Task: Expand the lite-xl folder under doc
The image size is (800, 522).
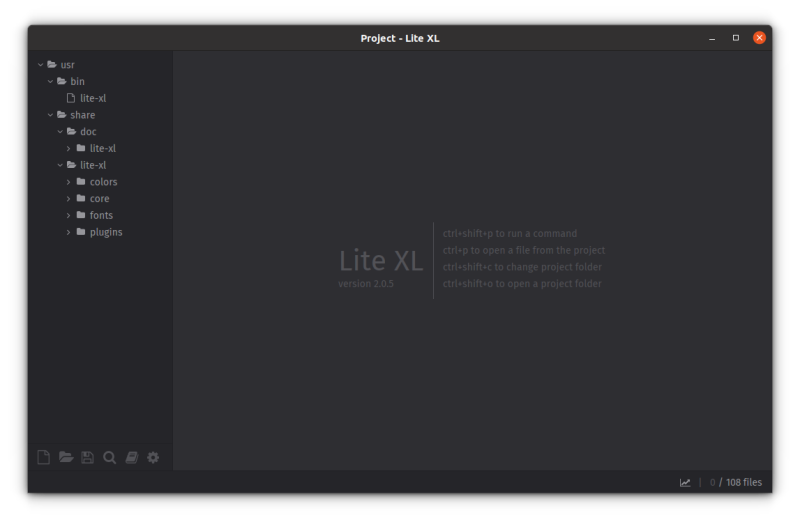Action: [69, 148]
